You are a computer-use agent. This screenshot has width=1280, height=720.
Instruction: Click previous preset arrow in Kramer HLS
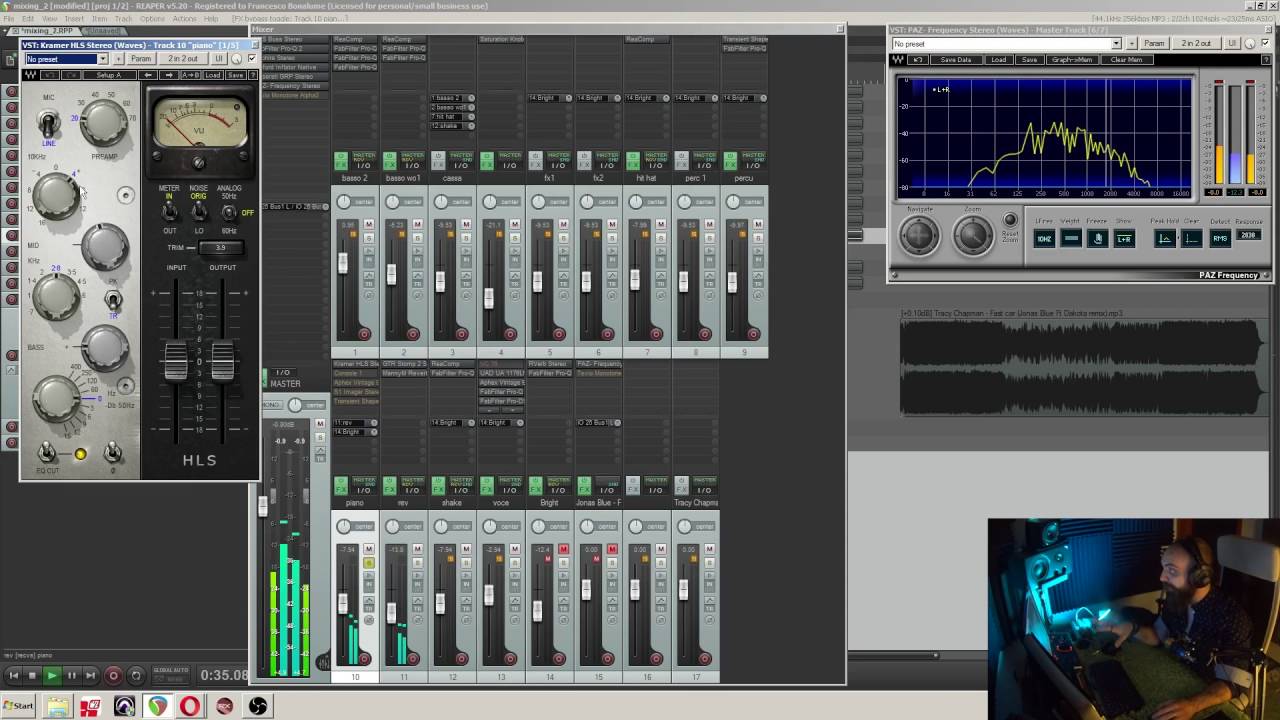tap(148, 75)
